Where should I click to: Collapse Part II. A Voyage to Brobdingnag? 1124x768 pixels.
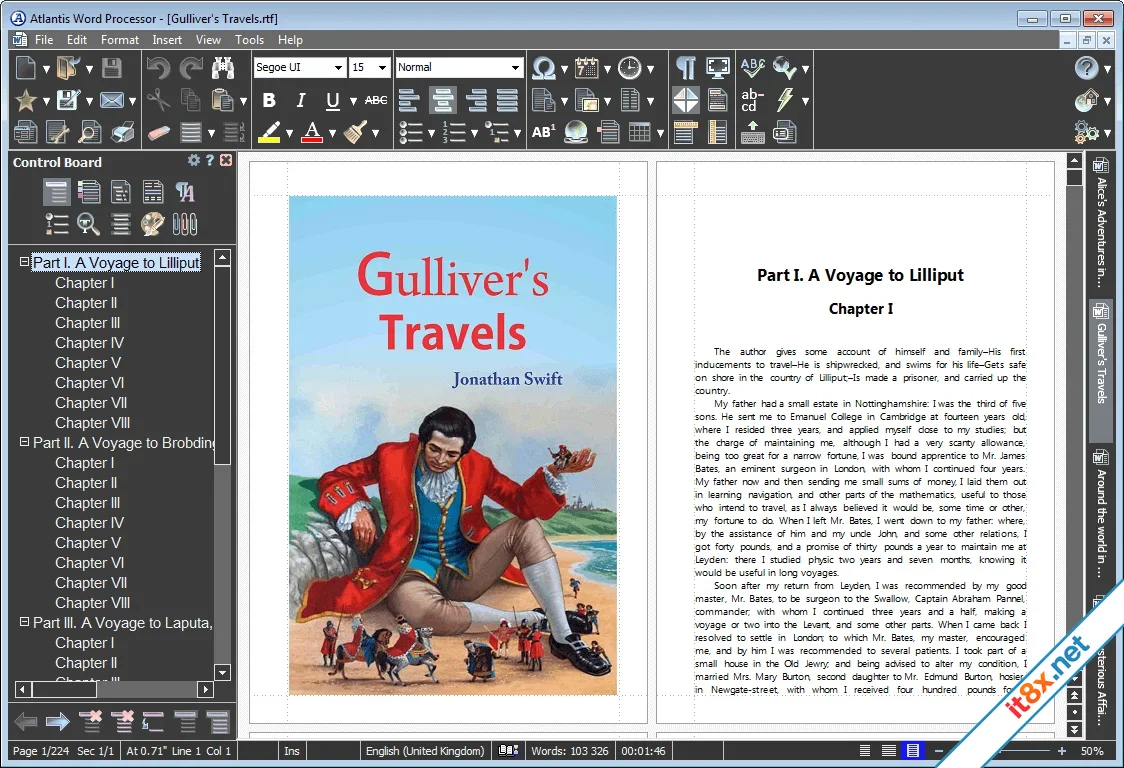[24, 442]
